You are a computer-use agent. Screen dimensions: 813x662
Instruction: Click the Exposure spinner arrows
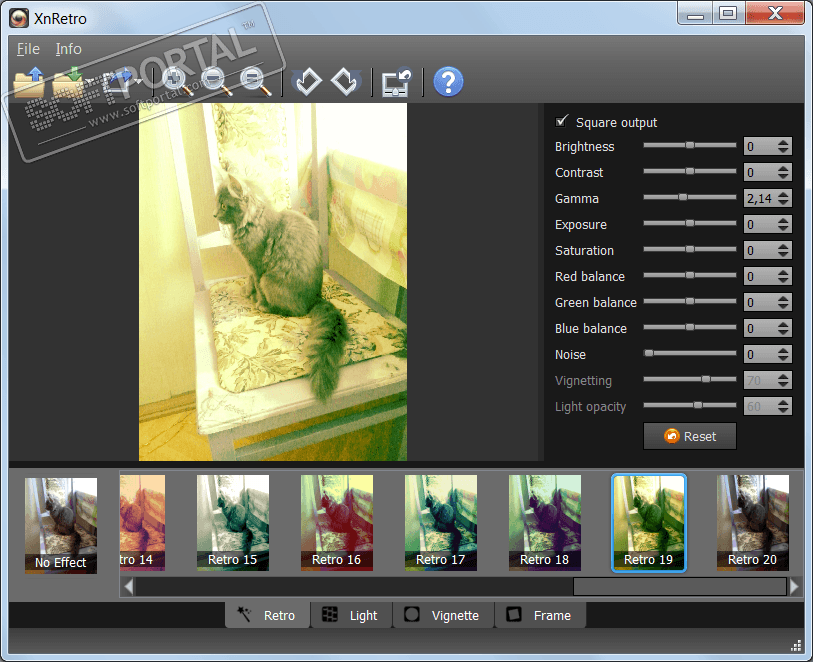pos(783,224)
